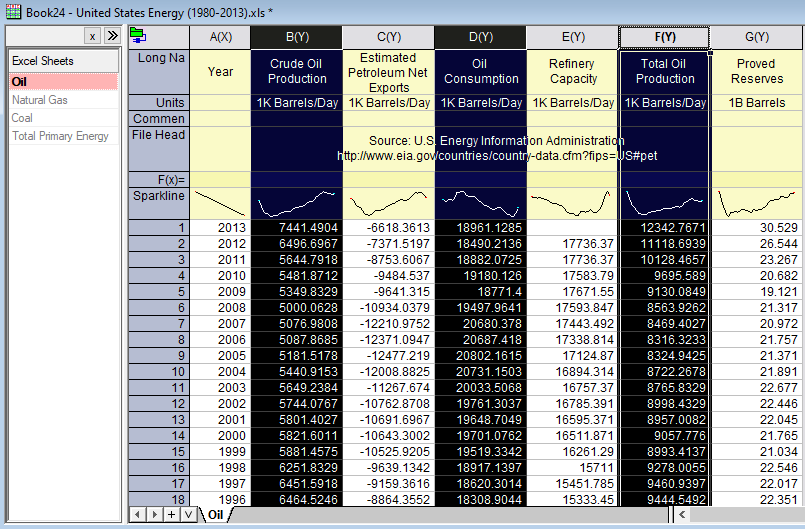Select the Total Primary Energy sheet
Screen dimensions: 805x529
(64, 136)
